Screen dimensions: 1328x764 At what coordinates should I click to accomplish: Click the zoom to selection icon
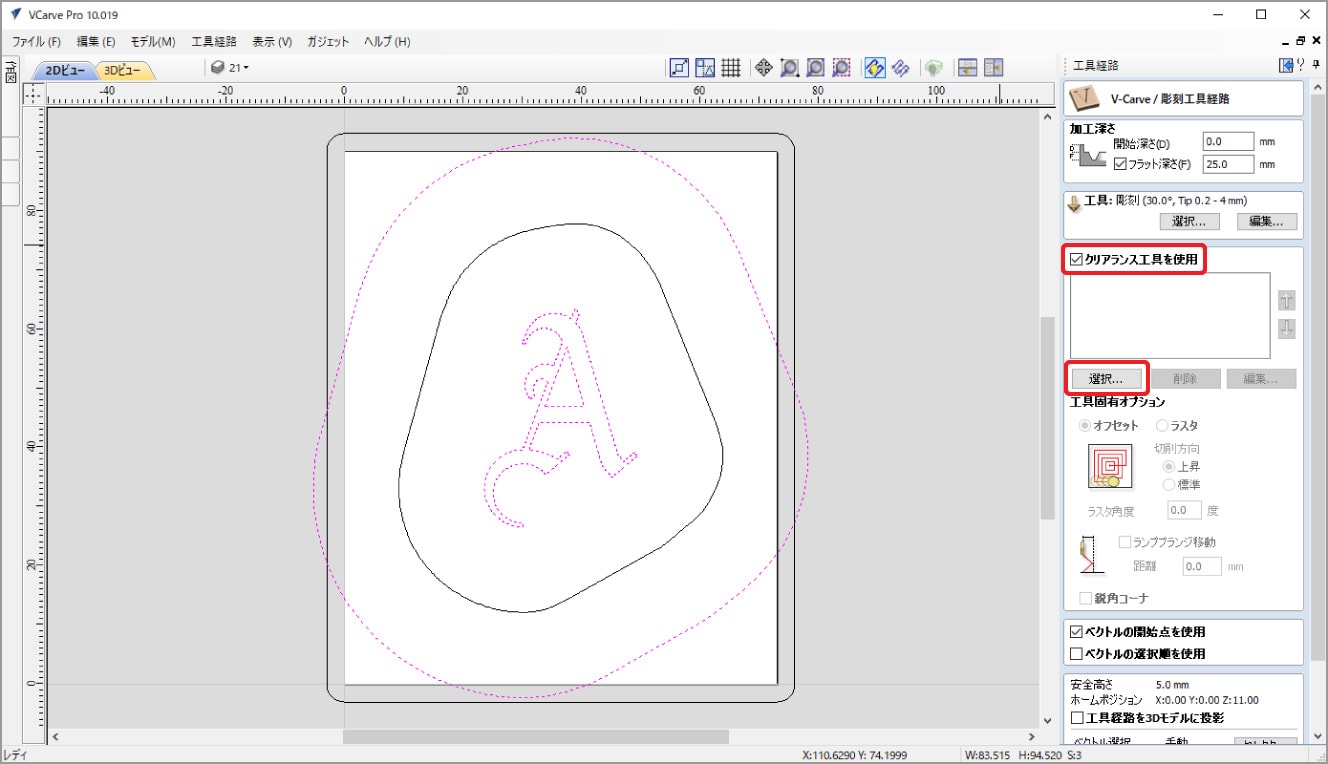click(x=841, y=68)
